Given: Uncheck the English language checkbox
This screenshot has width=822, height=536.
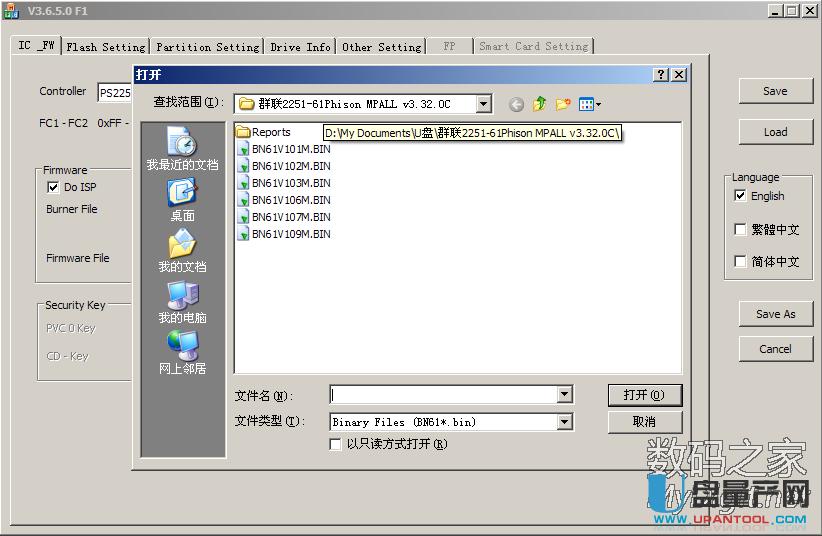Looking at the screenshot, I should (x=740, y=196).
